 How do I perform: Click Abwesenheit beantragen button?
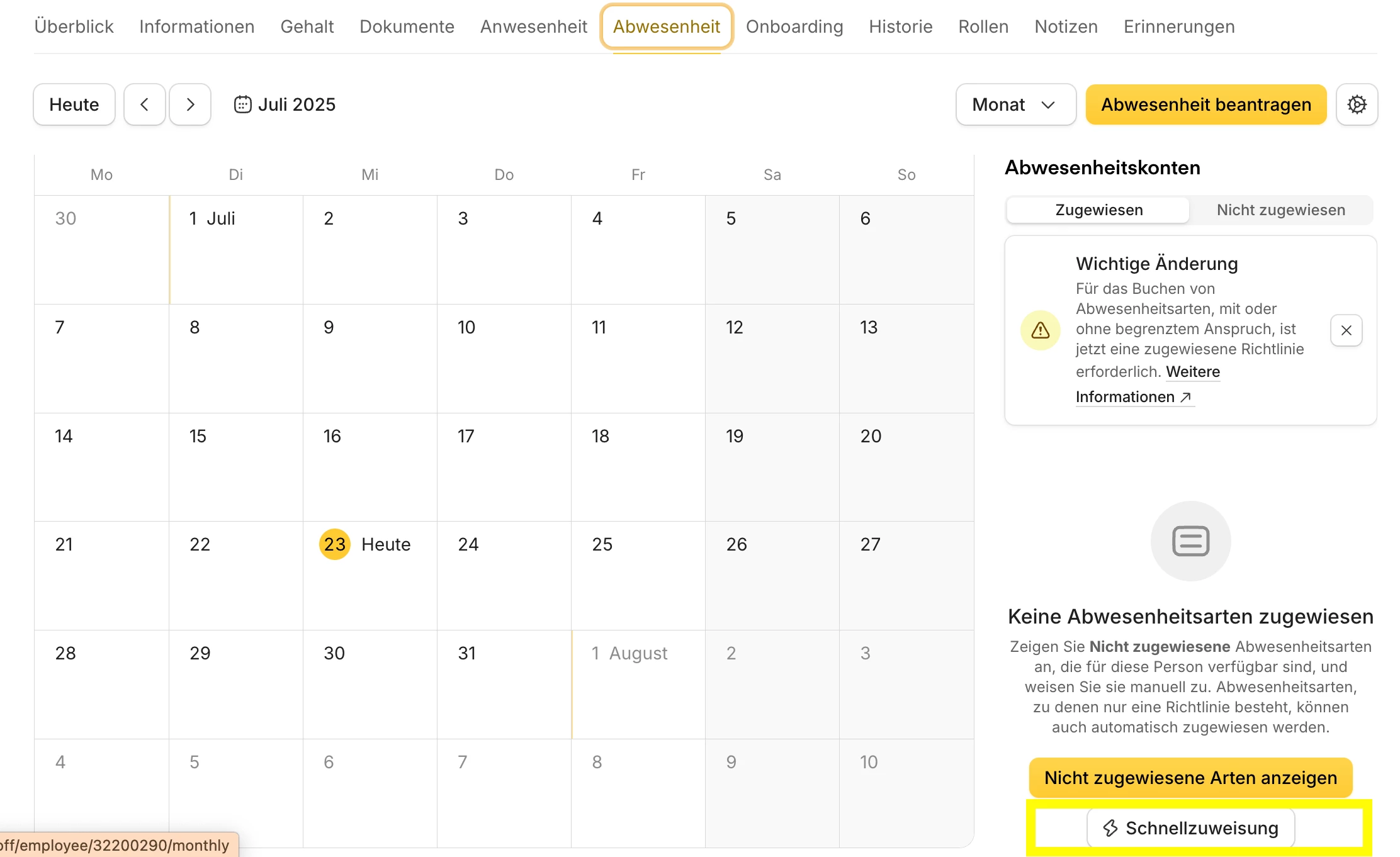click(x=1205, y=104)
